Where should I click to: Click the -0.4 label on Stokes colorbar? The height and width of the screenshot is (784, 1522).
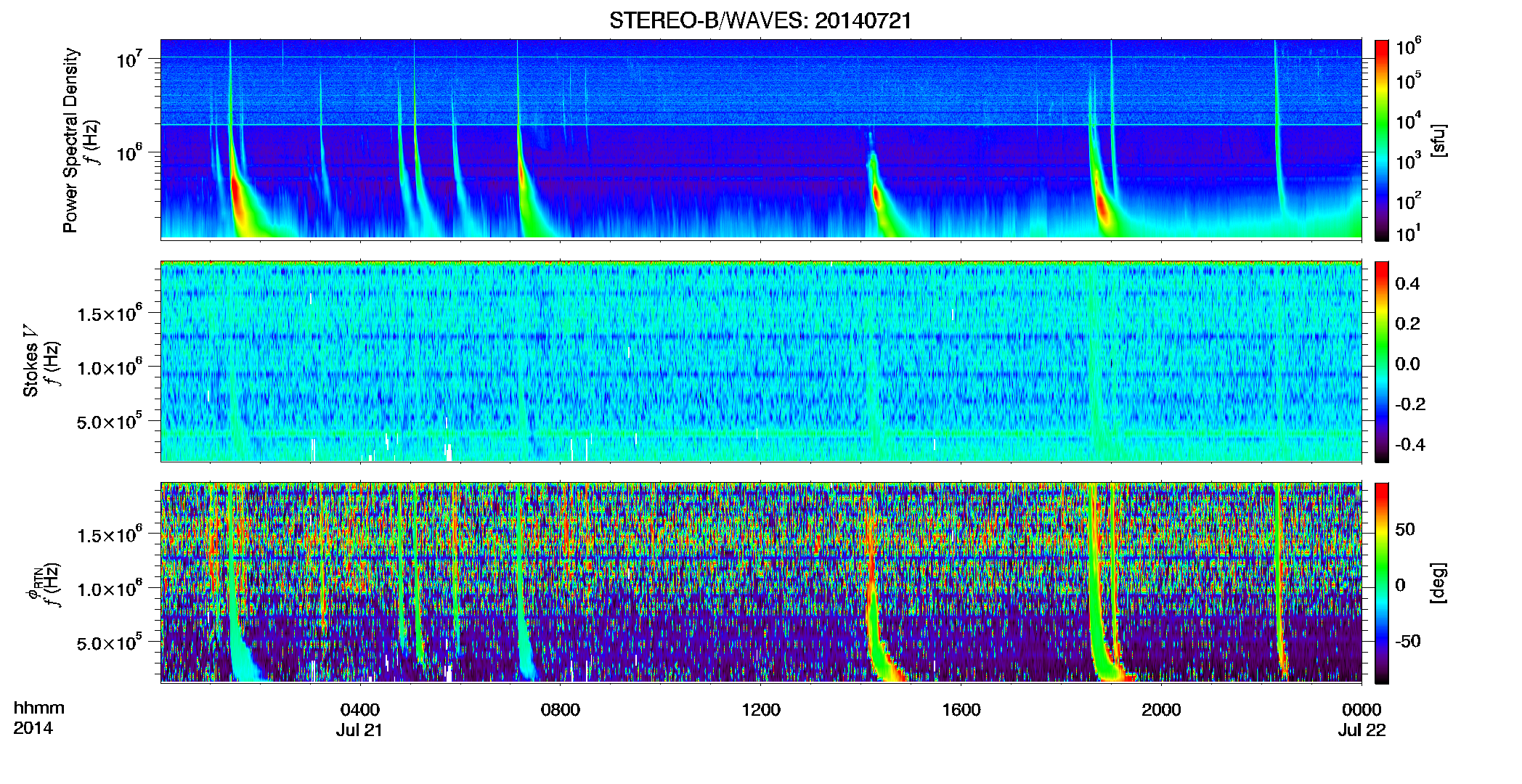click(x=1409, y=444)
